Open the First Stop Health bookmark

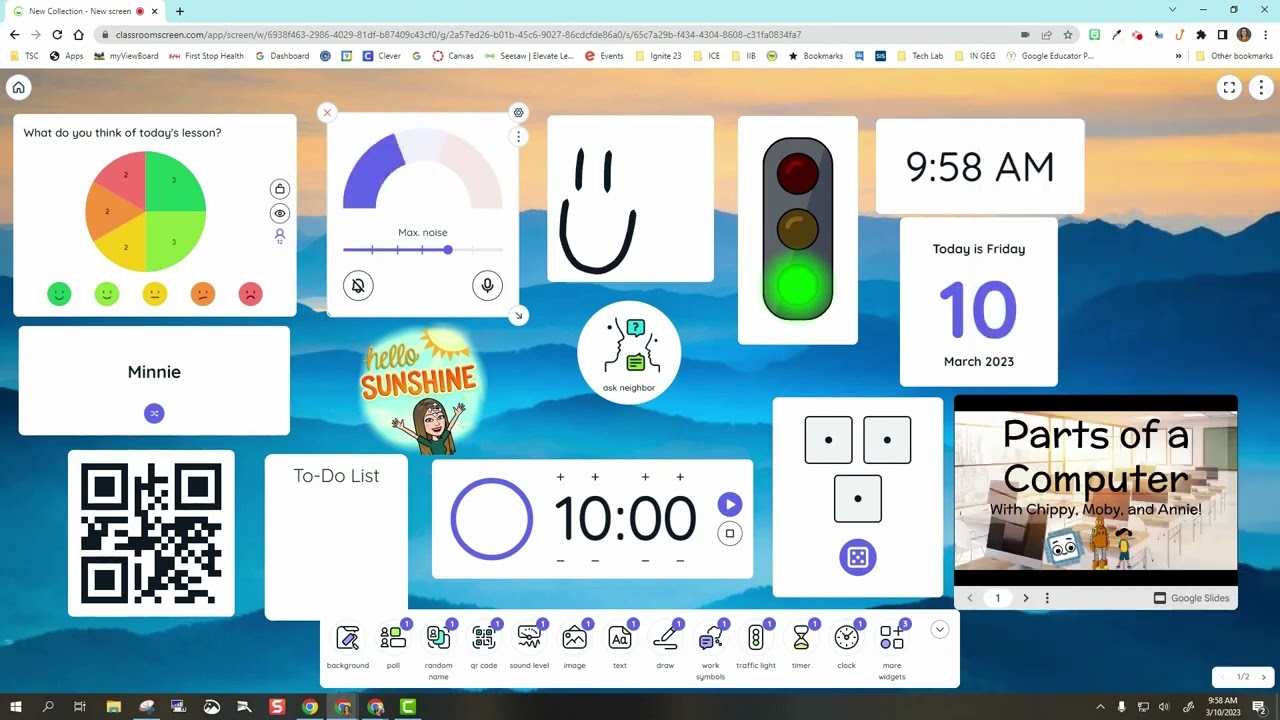[206, 56]
